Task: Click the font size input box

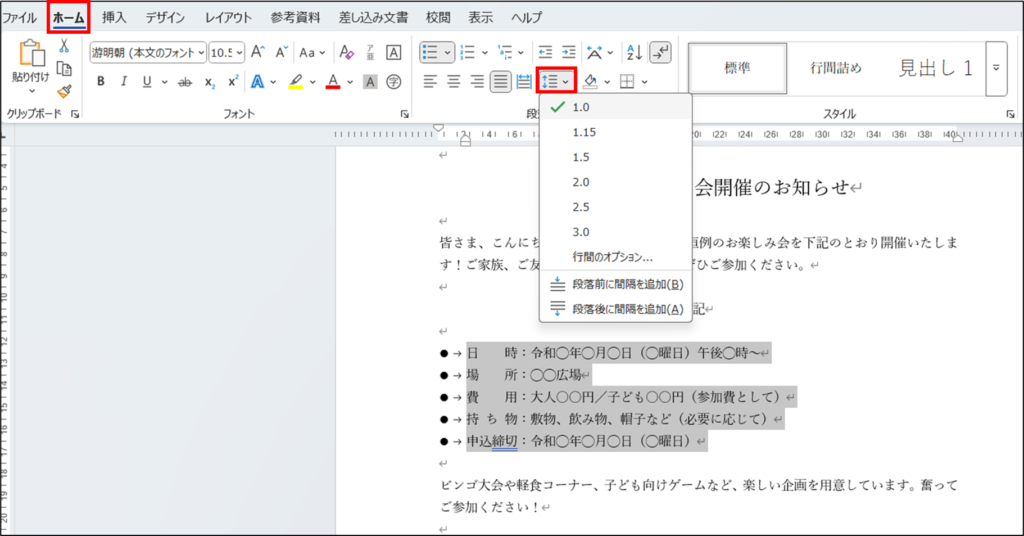Action: tap(222, 53)
